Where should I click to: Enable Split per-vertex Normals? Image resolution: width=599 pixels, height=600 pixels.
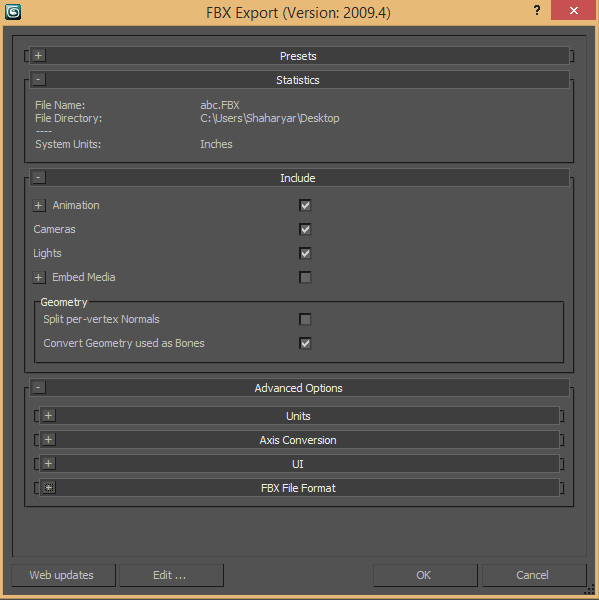(x=305, y=319)
